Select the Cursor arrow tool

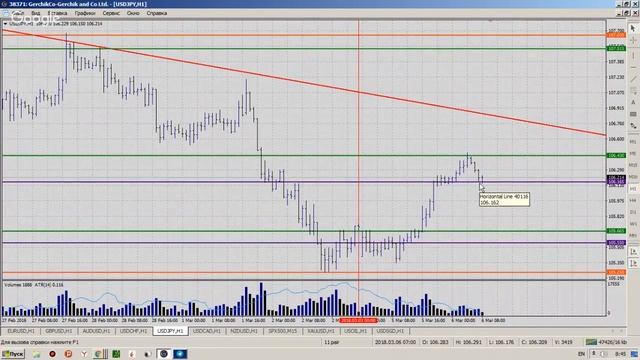coord(633,28)
